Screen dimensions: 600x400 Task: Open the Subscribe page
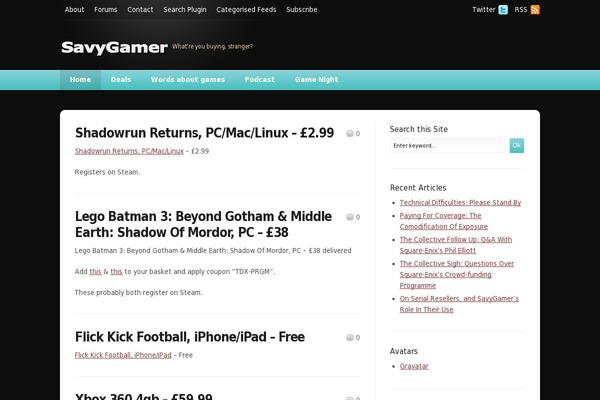pos(302,10)
